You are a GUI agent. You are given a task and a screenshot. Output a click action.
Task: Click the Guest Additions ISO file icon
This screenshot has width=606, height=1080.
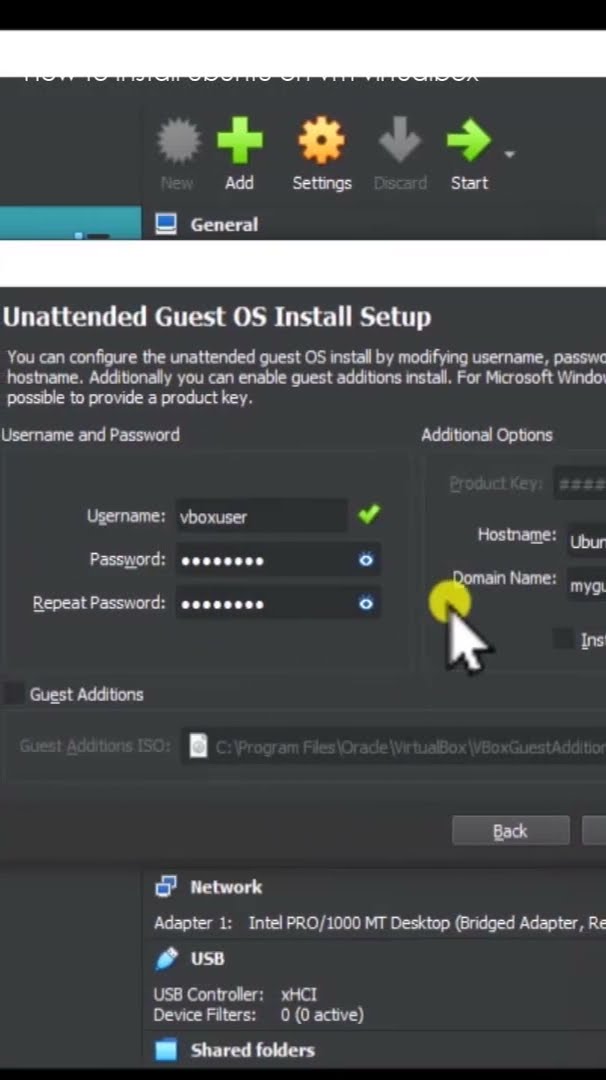(198, 746)
